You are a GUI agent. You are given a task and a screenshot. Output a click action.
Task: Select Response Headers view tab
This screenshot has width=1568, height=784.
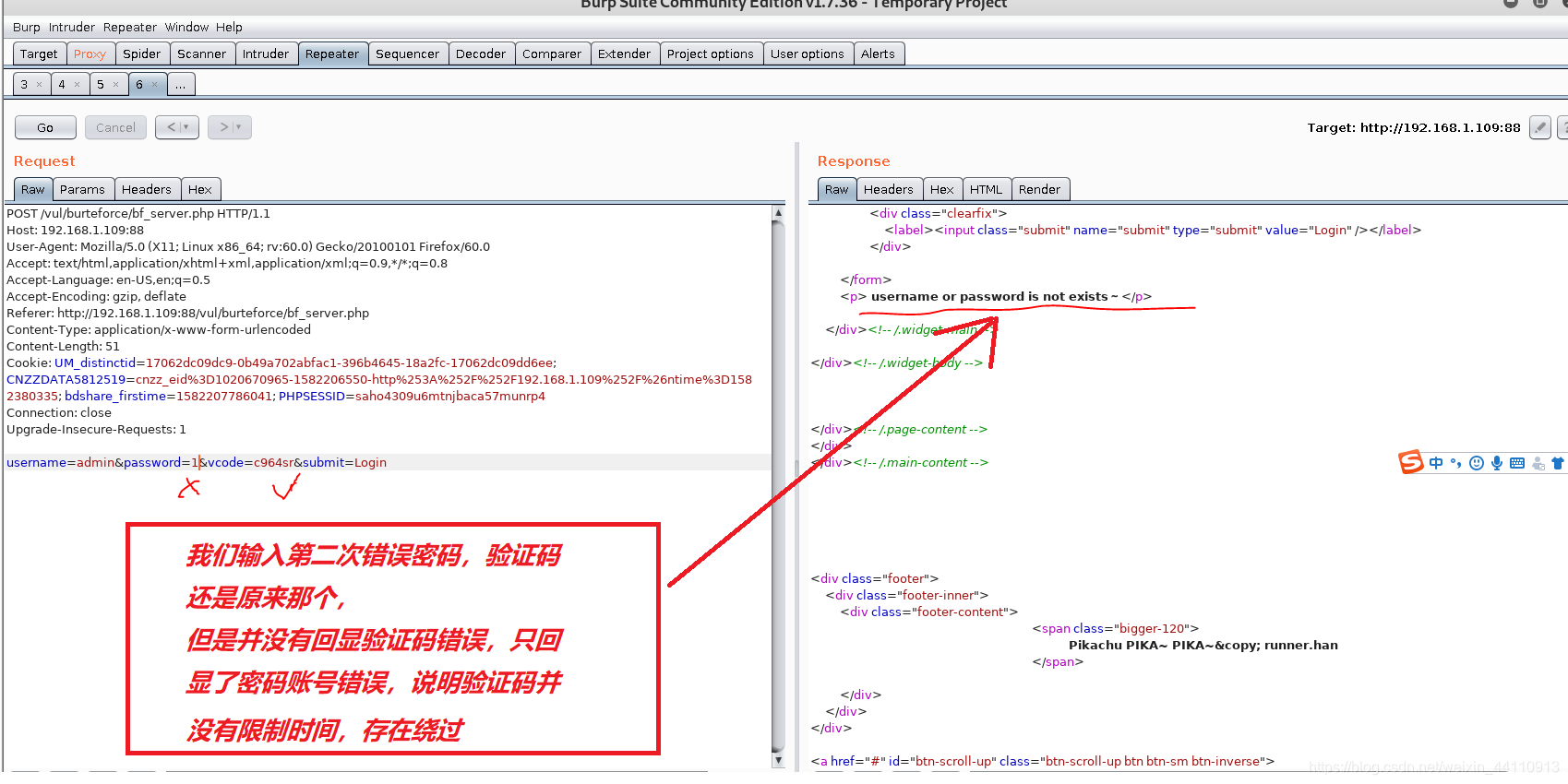pos(889,189)
